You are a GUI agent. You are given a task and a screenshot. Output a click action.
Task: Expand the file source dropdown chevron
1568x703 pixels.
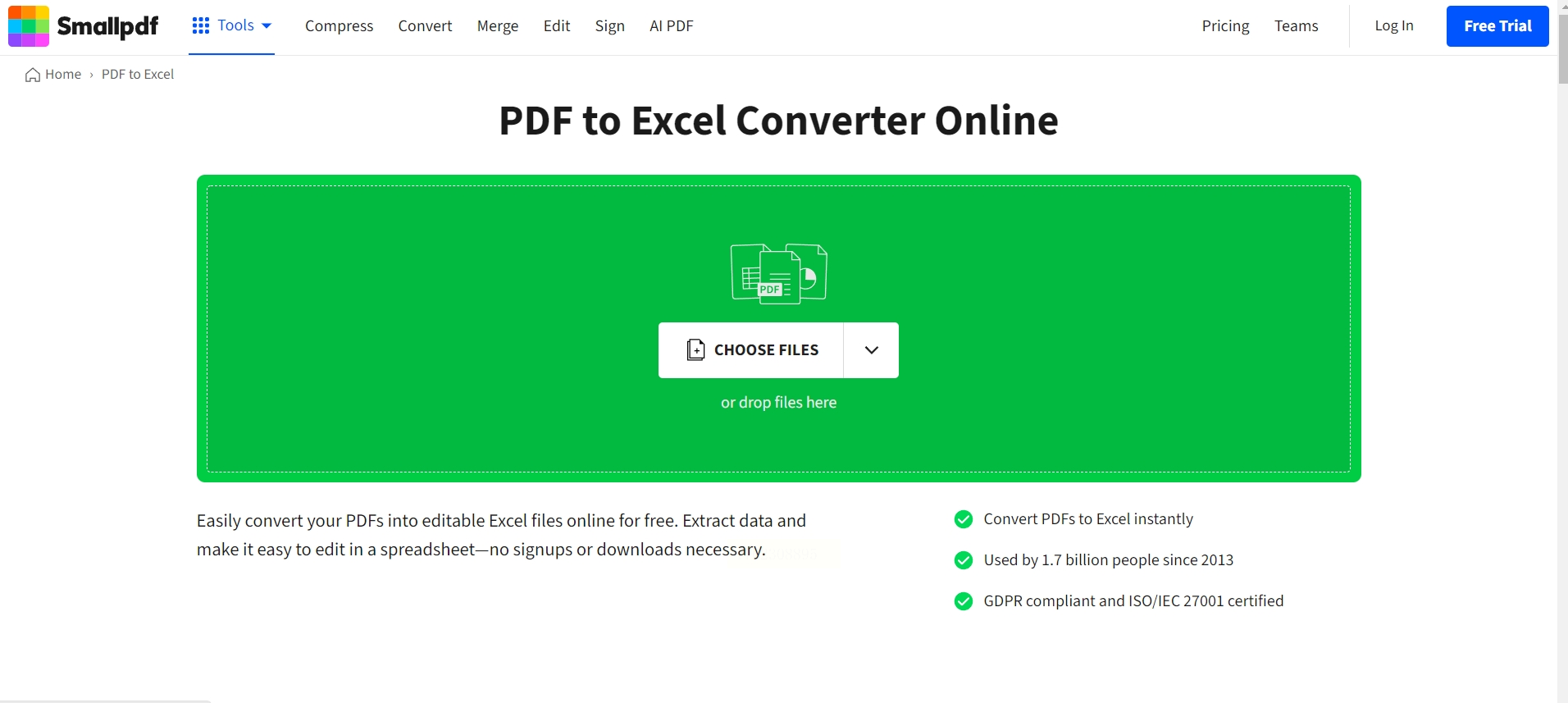point(871,350)
